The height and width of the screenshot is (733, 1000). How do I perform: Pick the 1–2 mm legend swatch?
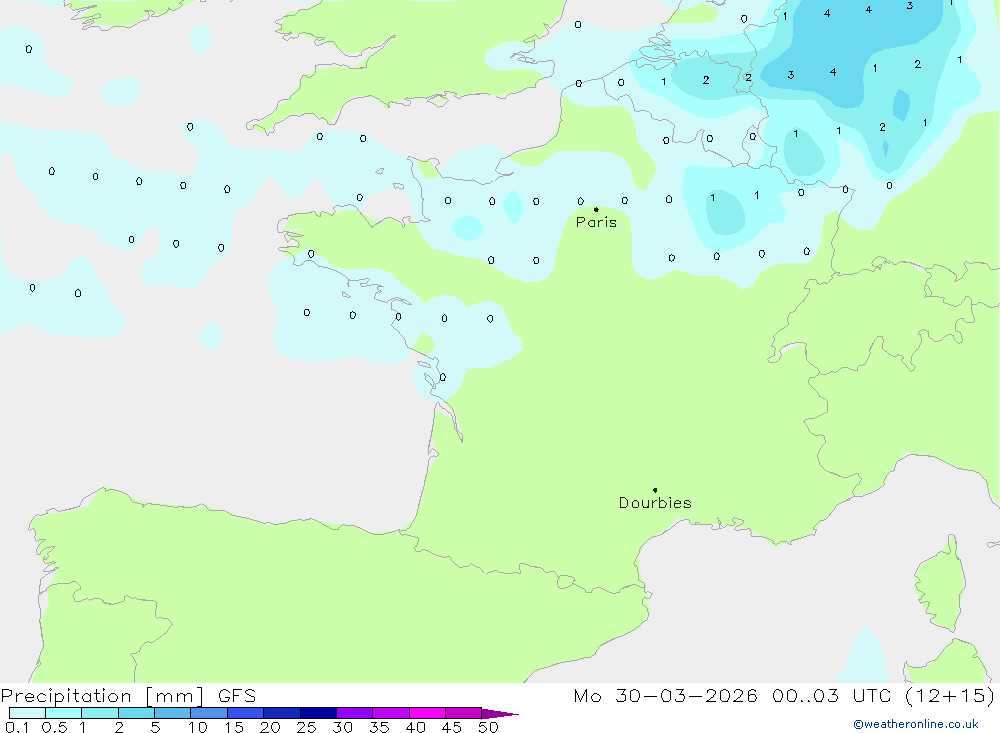click(x=100, y=713)
